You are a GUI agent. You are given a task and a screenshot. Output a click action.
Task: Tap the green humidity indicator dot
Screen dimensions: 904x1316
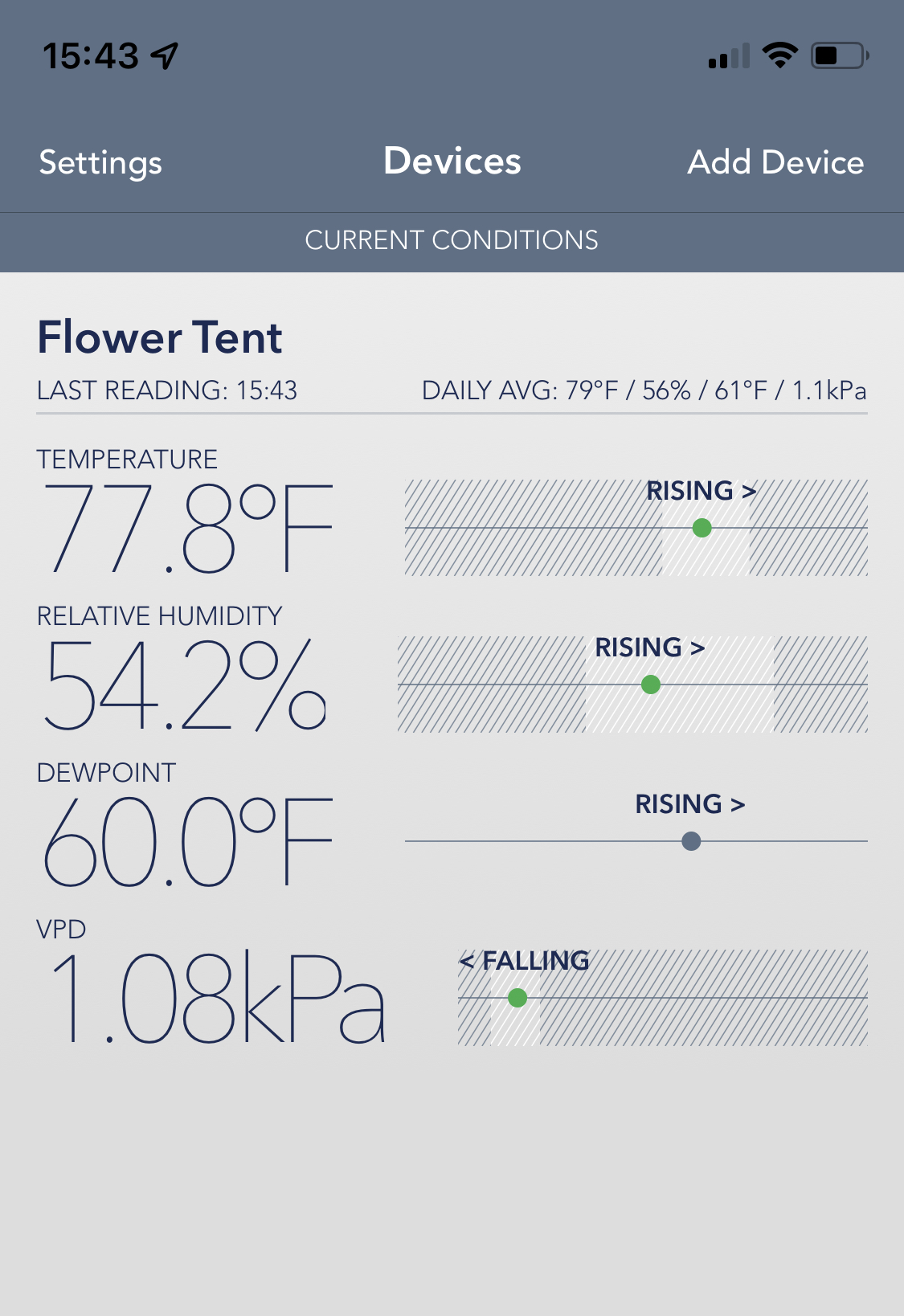point(651,685)
